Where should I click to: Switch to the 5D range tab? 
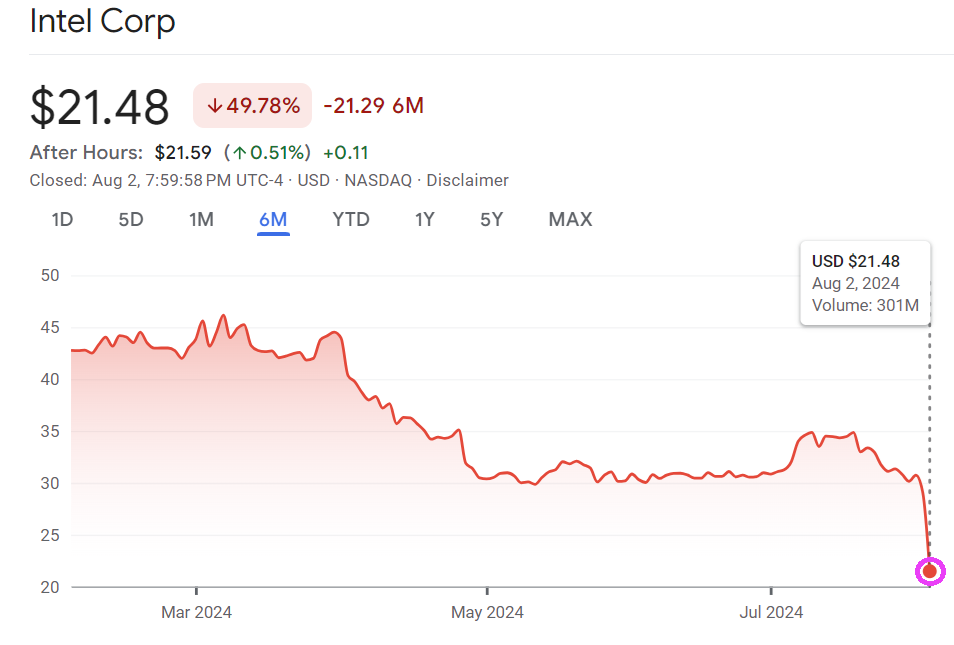[131, 219]
